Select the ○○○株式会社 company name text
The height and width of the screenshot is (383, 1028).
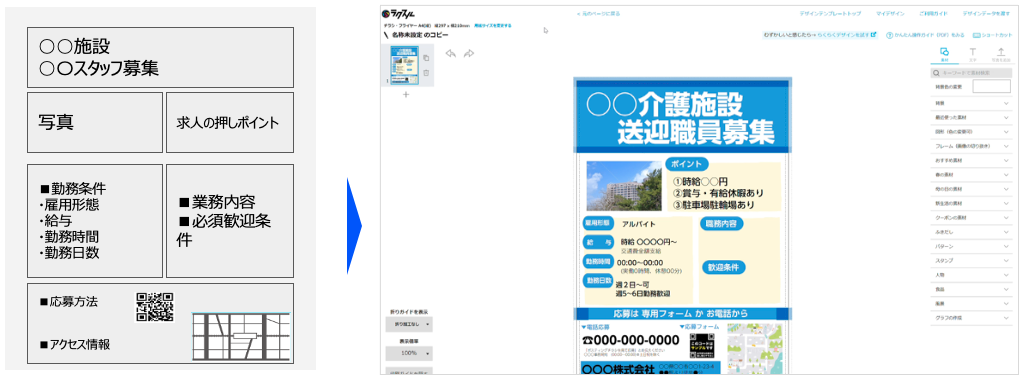coord(618,370)
